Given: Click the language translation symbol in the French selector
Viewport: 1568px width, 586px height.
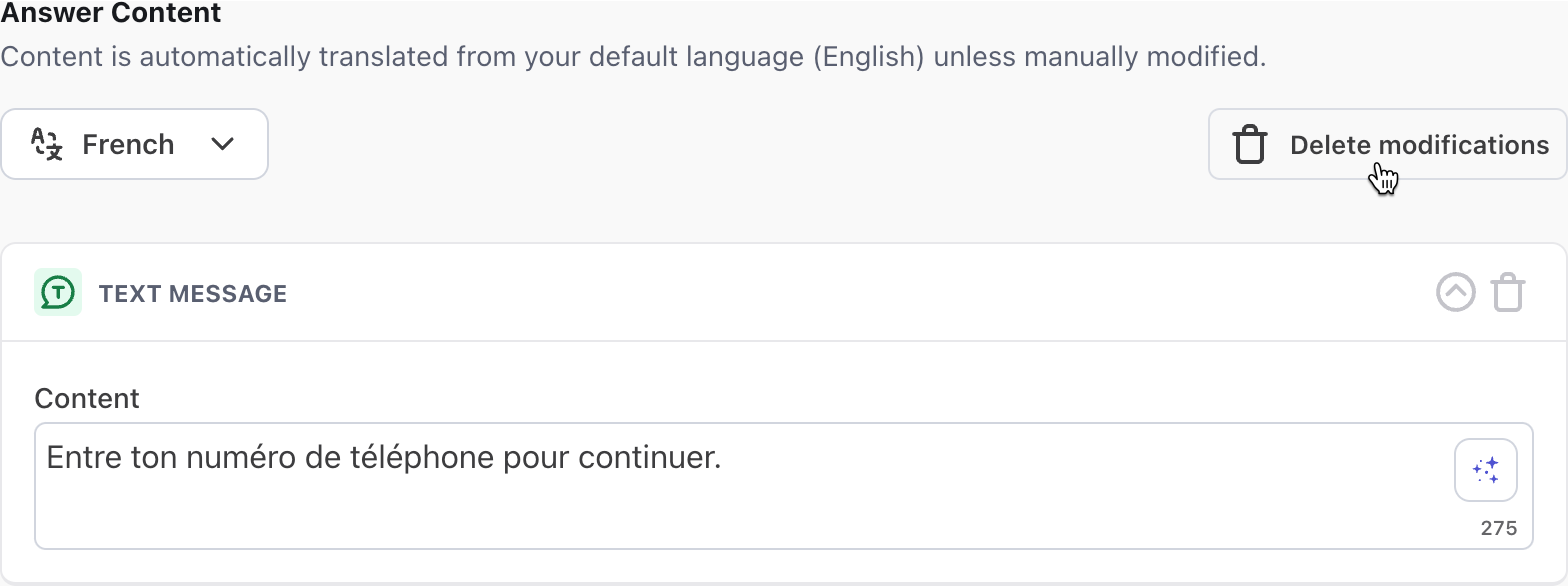Looking at the screenshot, I should coord(45,144).
